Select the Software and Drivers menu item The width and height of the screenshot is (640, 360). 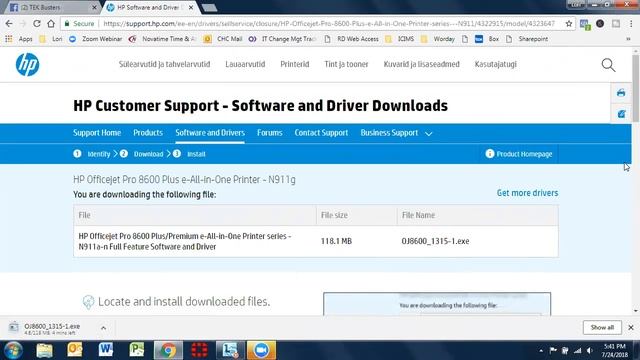pos(210,133)
